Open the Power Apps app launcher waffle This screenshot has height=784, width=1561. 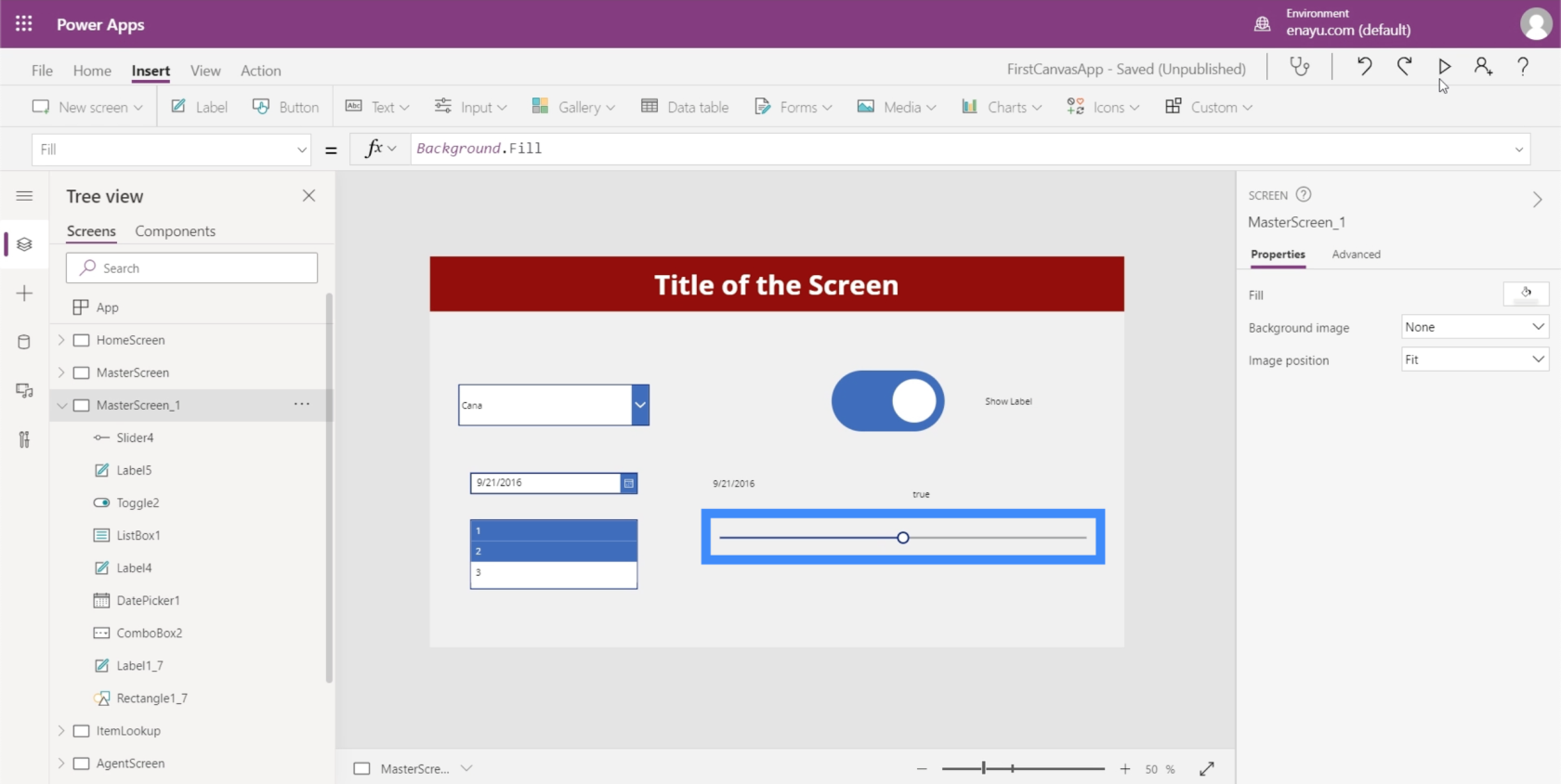[x=24, y=24]
